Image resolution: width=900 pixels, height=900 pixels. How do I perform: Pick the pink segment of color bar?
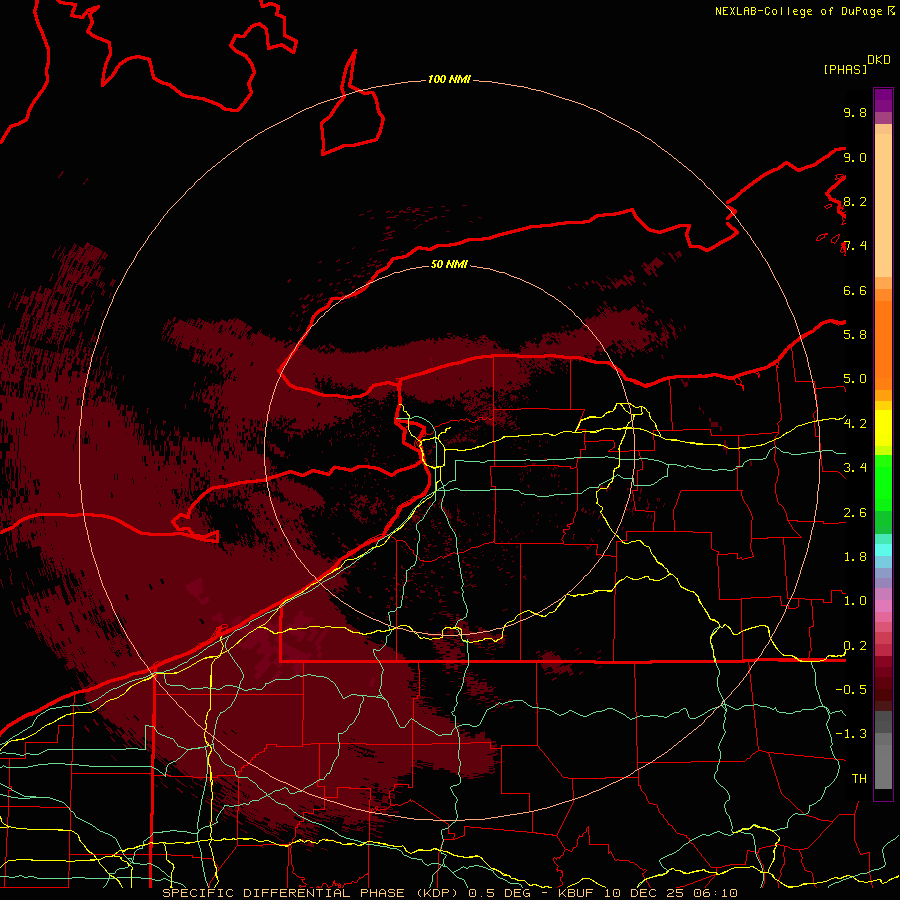pyautogui.click(x=883, y=606)
